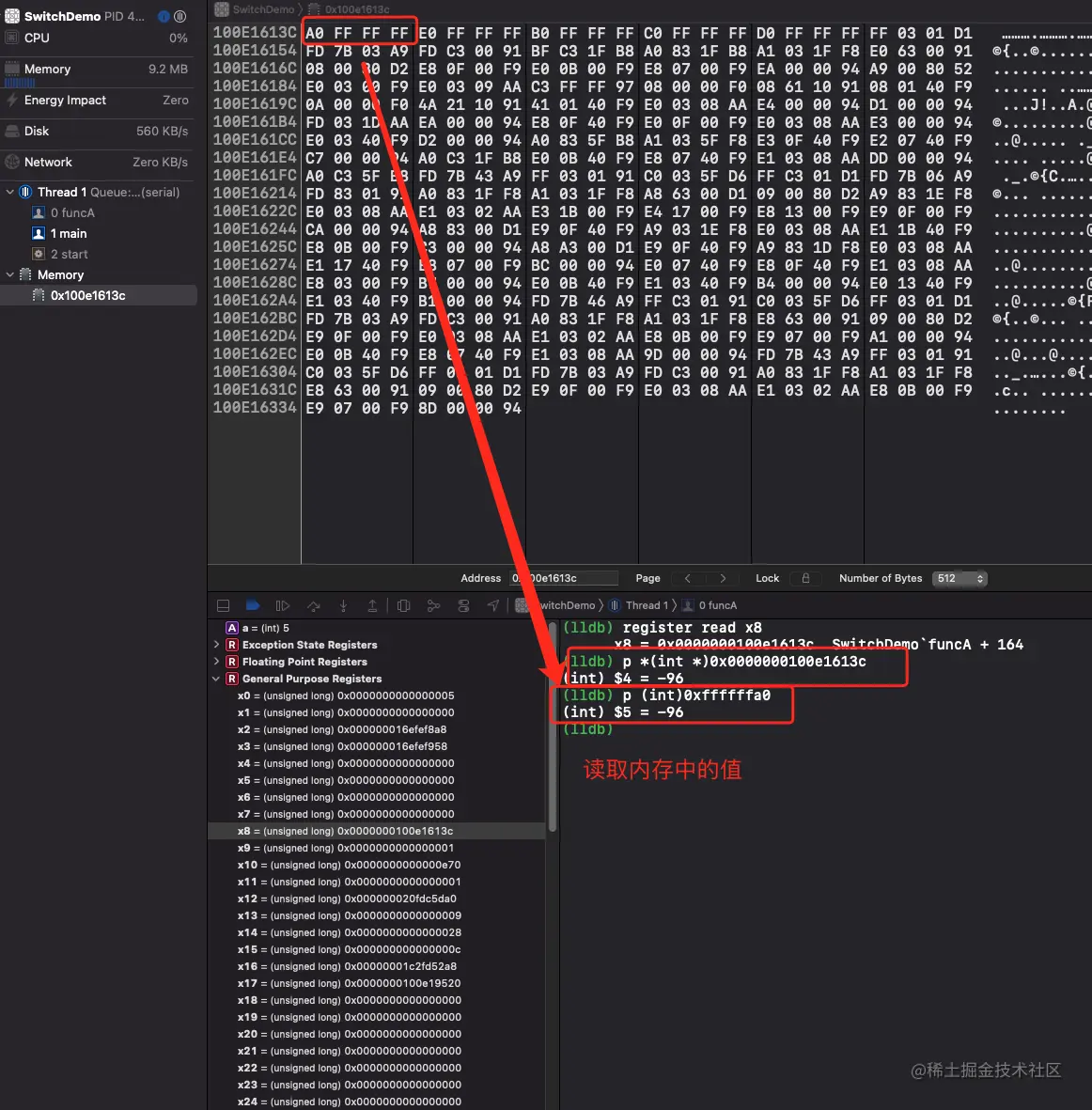This screenshot has height=1110, width=1092.
Task: Open the Debug Memory Graph icon
Action: click(x=434, y=605)
